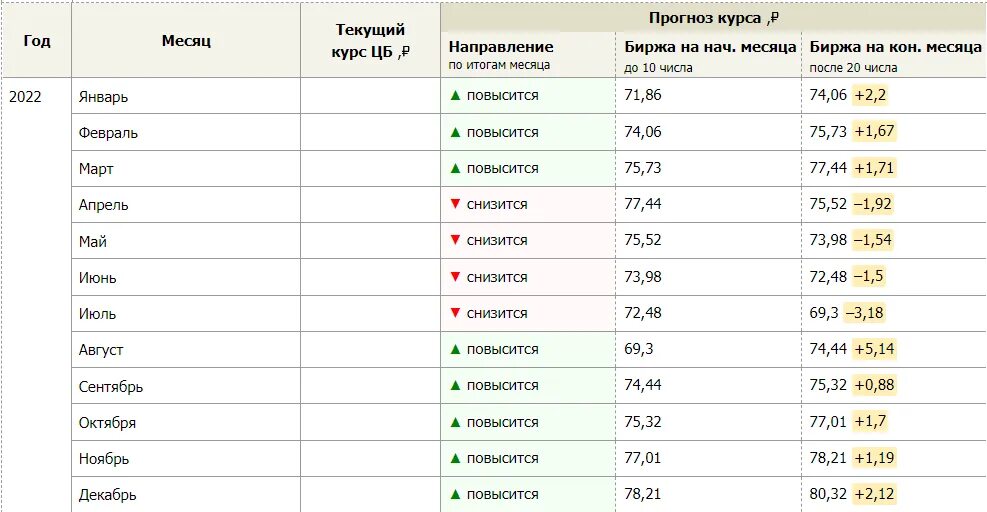Click the Прогноз курса header
Screen dimensions: 987x512
pyautogui.click(x=713, y=17)
